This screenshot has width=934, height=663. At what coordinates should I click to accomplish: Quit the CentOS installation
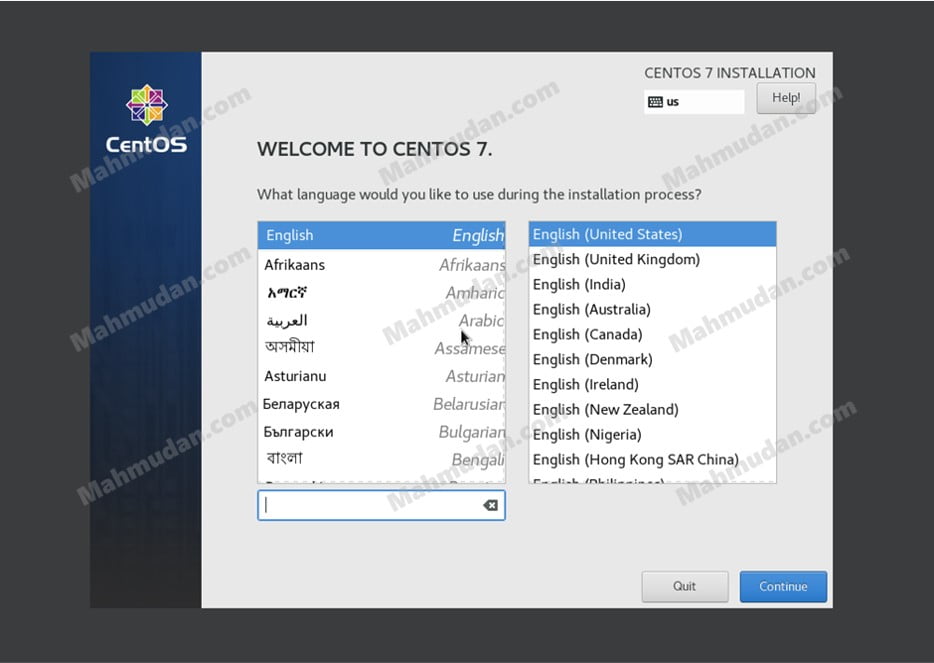click(684, 587)
